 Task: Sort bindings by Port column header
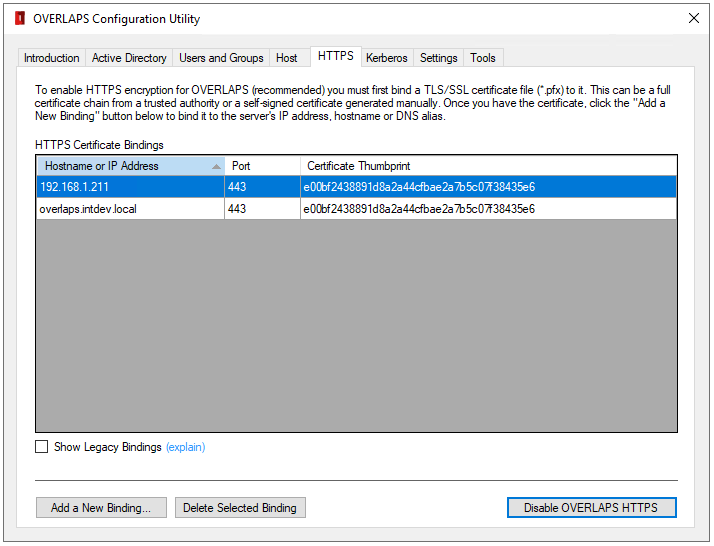coord(262,166)
